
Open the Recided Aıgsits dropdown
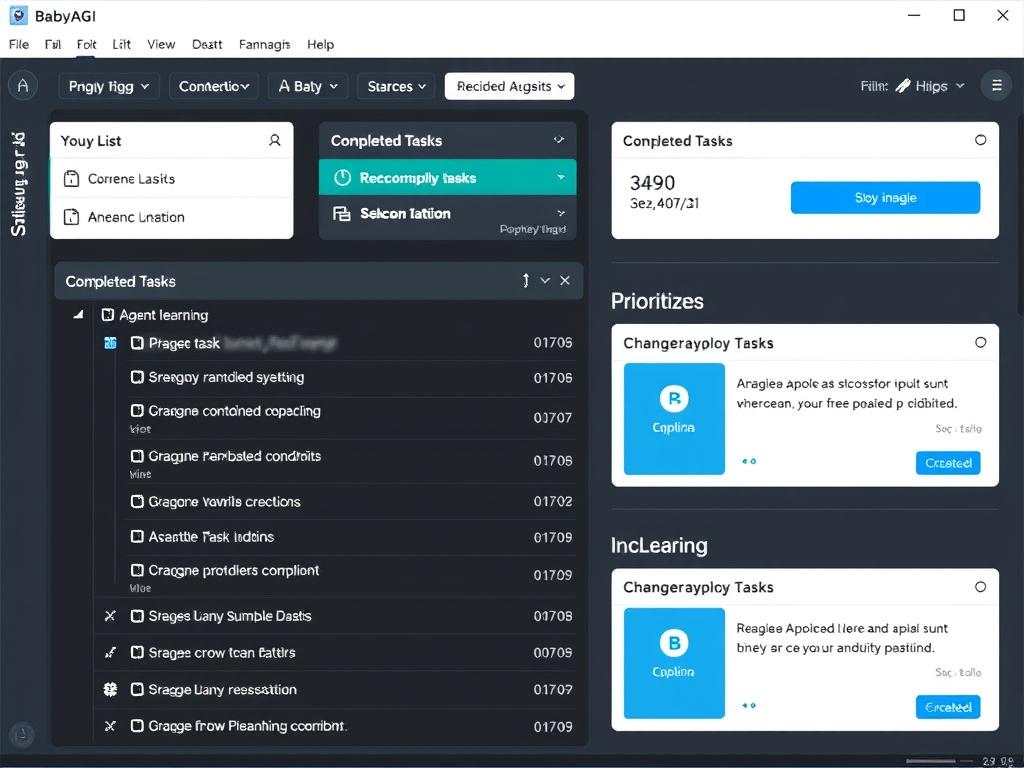[x=509, y=86]
